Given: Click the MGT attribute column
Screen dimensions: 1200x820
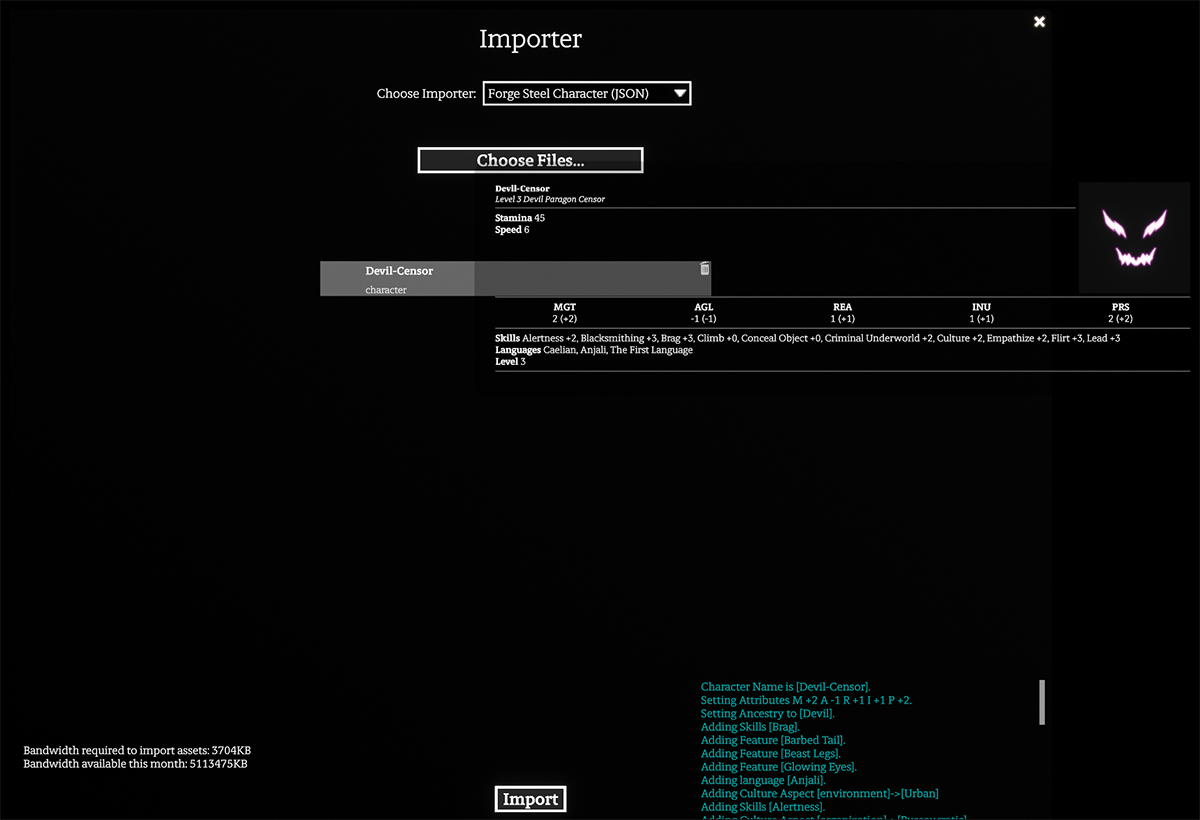Looking at the screenshot, I should pos(565,313).
